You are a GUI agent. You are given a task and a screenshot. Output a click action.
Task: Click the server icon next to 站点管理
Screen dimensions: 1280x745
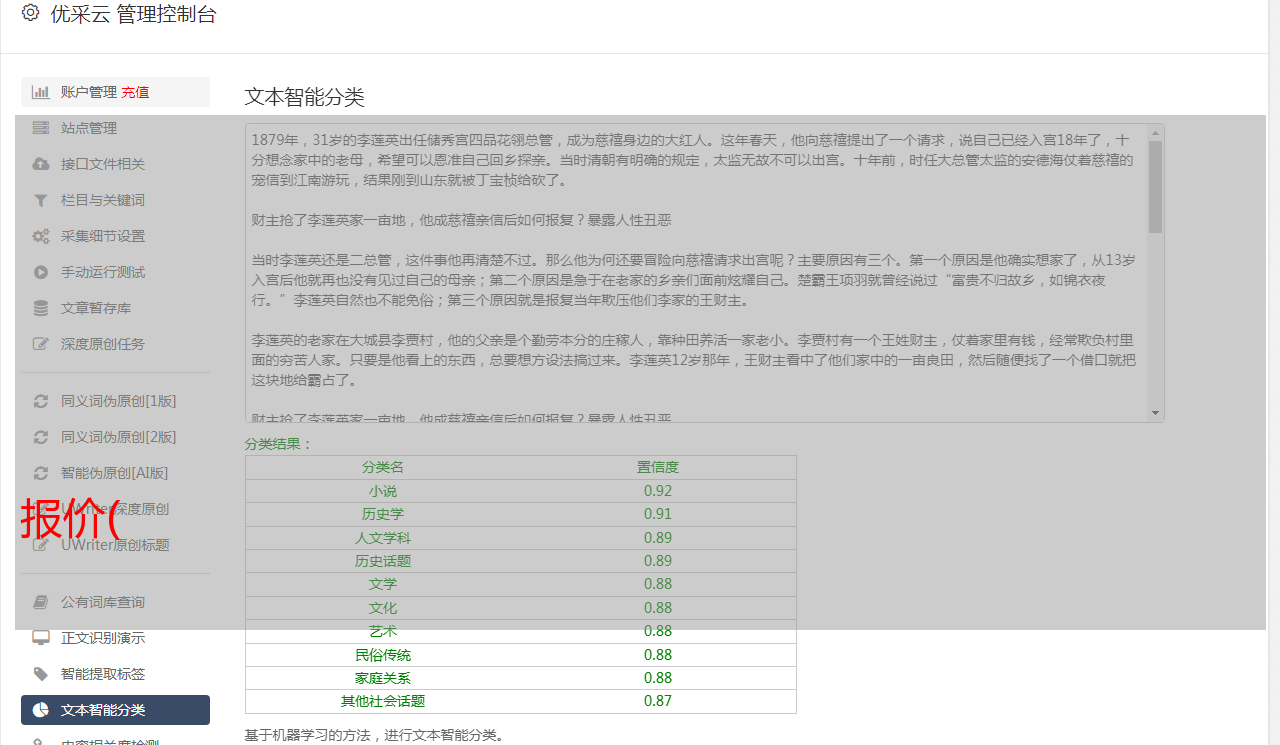40,128
